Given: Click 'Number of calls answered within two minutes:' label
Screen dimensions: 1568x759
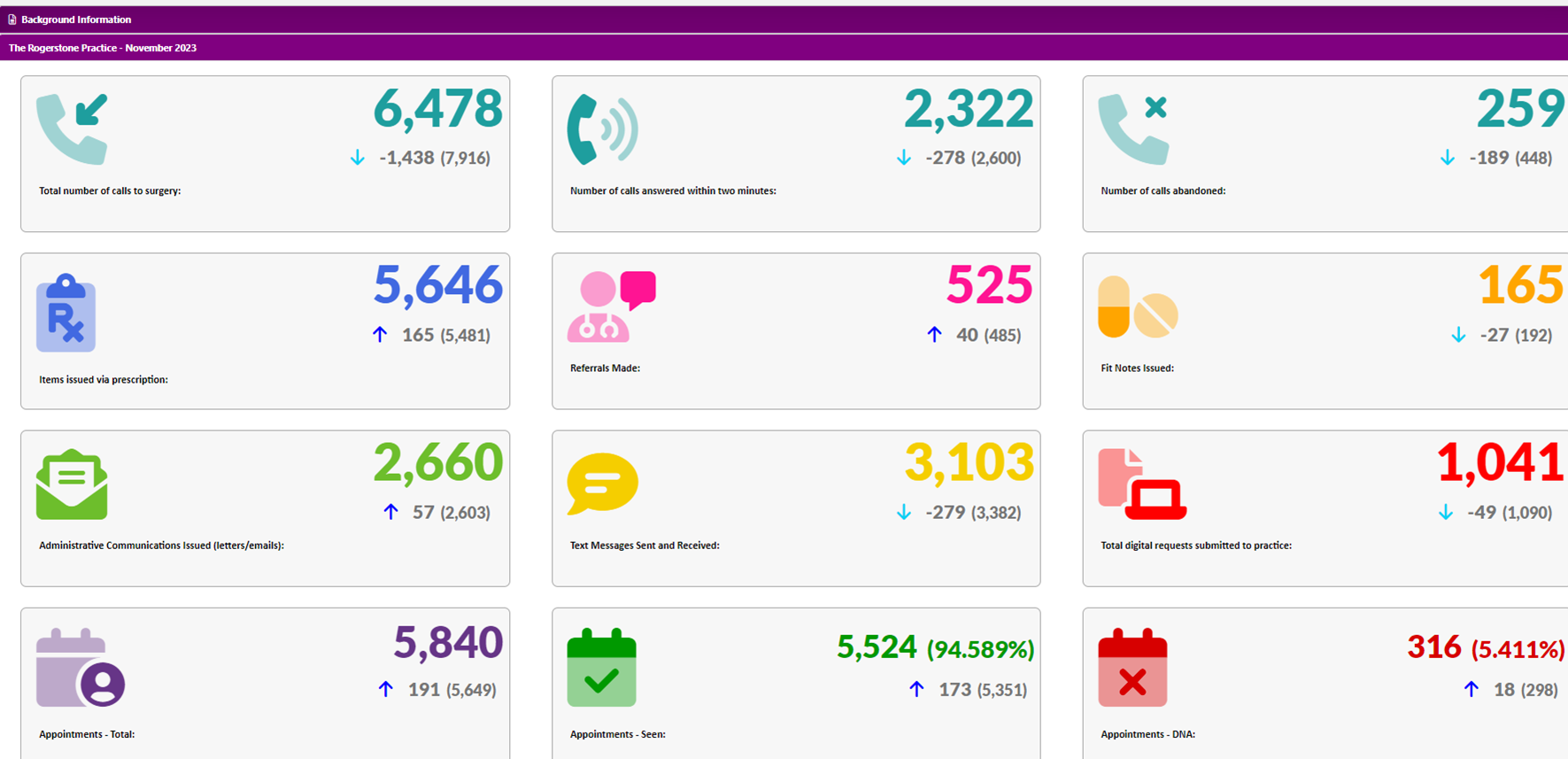Looking at the screenshot, I should [x=673, y=190].
